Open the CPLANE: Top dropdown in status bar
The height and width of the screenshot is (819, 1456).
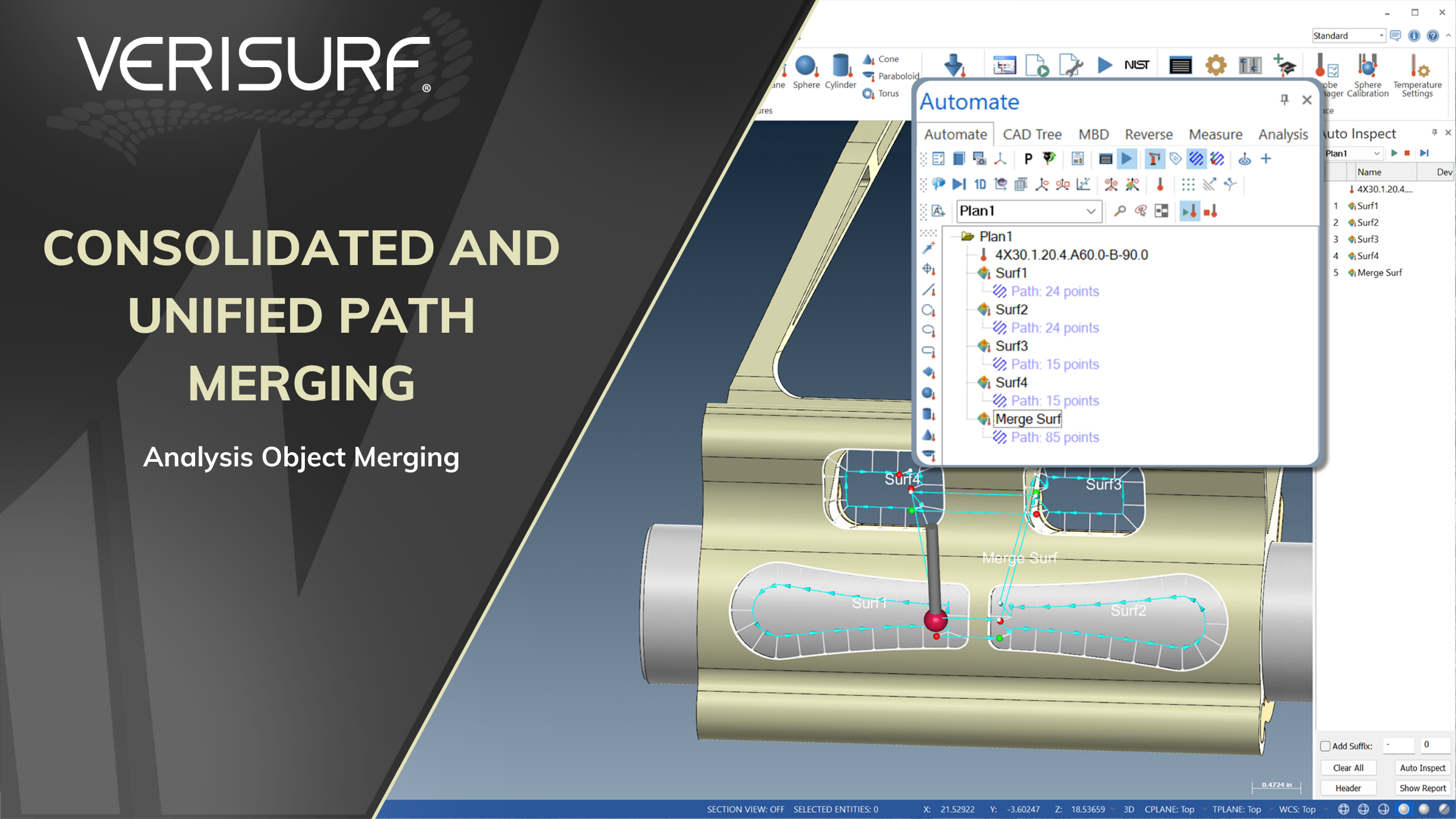coord(1175,809)
